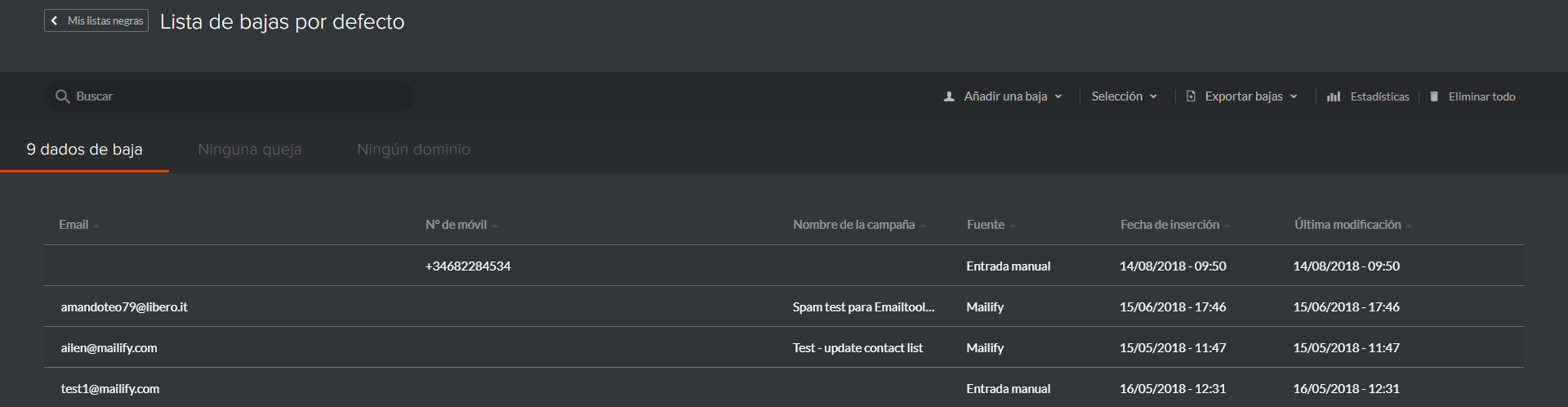
Task: Click the search magnifier icon
Action: (x=62, y=96)
